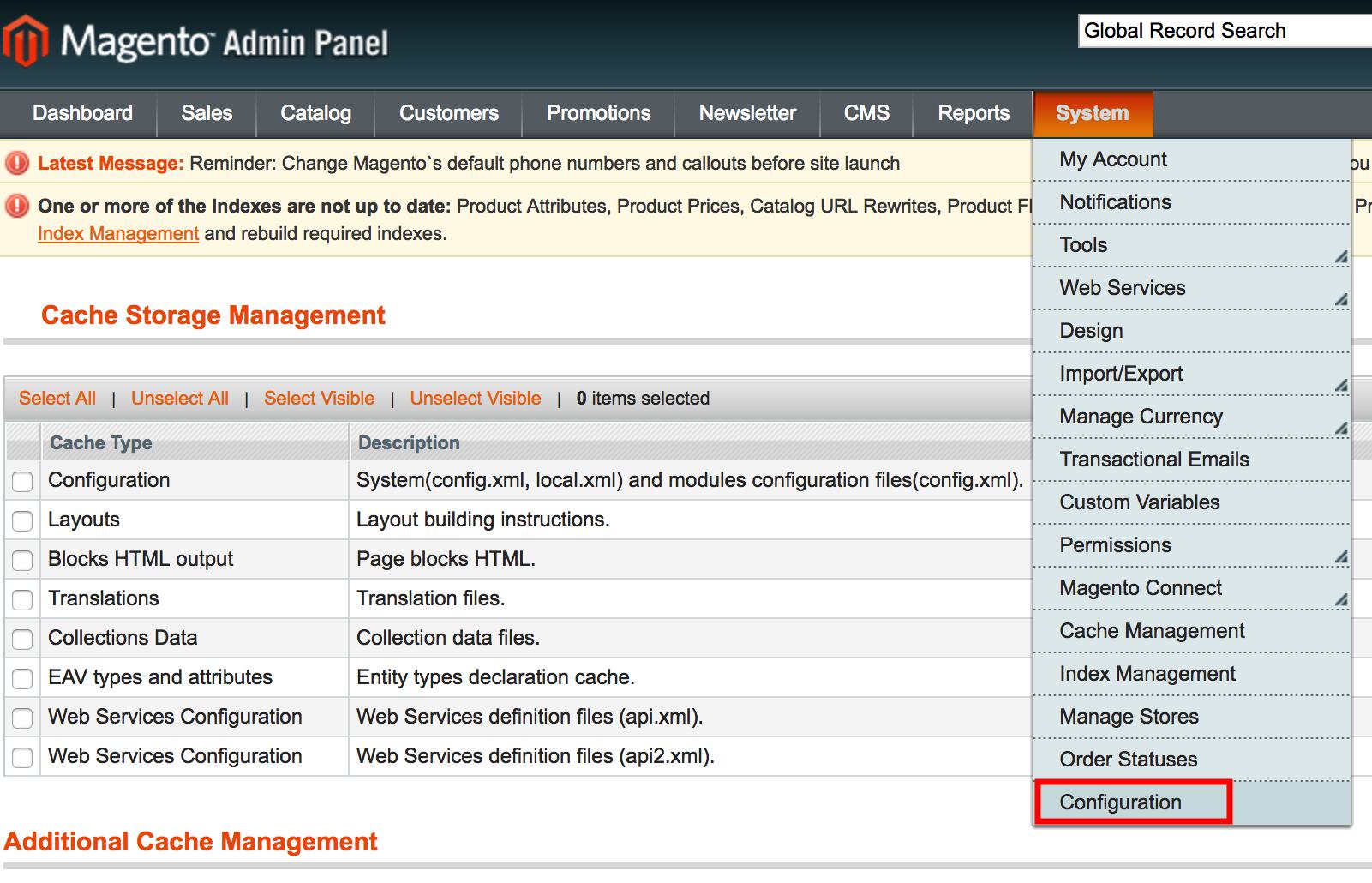Check the Layouts cache type checkbox

22,520
